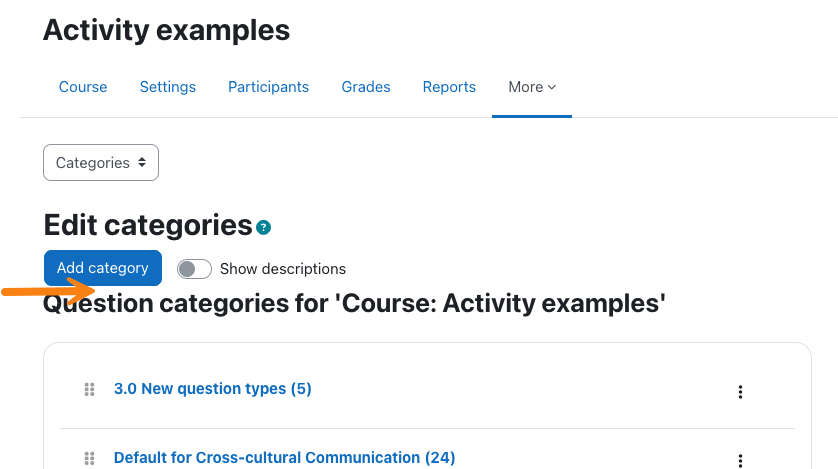Open the three-dot menu for Cross-cultural Communication category
Screen dimensions: 838x469
740,460
